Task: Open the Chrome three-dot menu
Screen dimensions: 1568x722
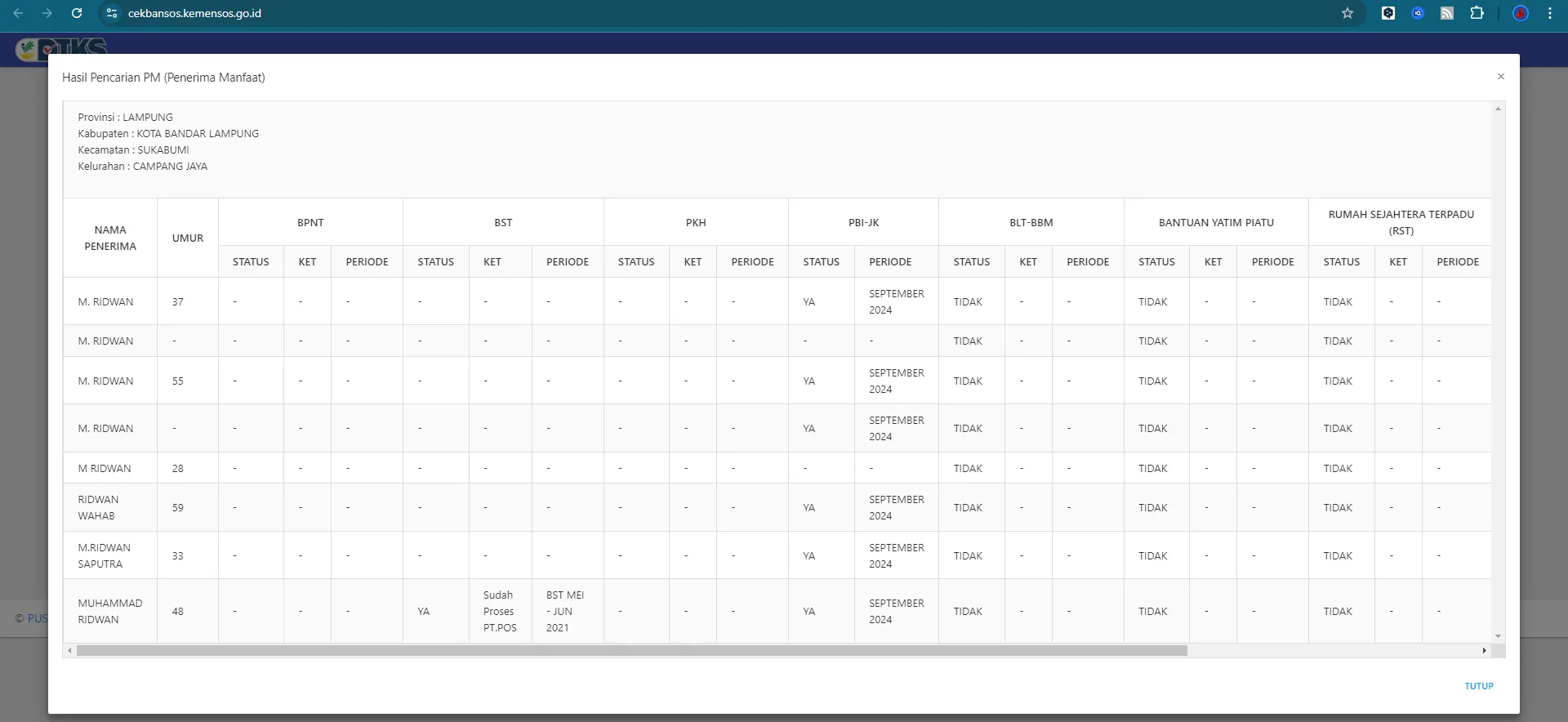Action: coord(1550,13)
